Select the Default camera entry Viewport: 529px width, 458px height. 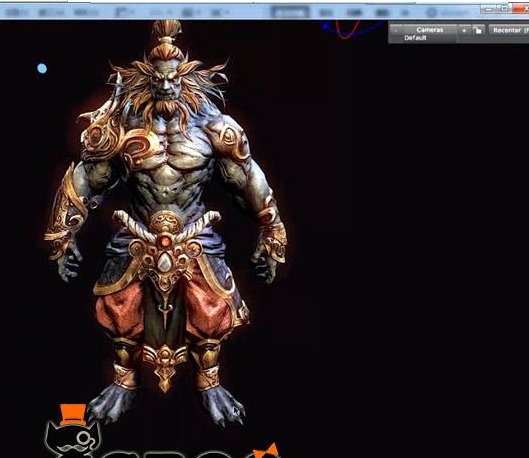tap(415, 38)
